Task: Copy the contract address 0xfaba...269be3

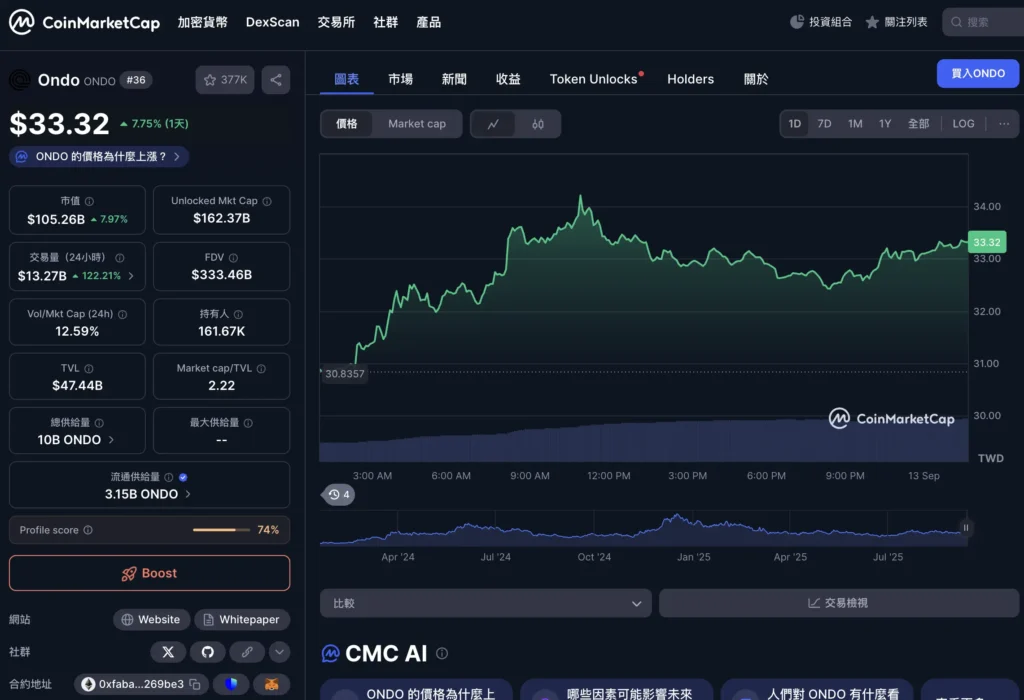Action: point(195,684)
